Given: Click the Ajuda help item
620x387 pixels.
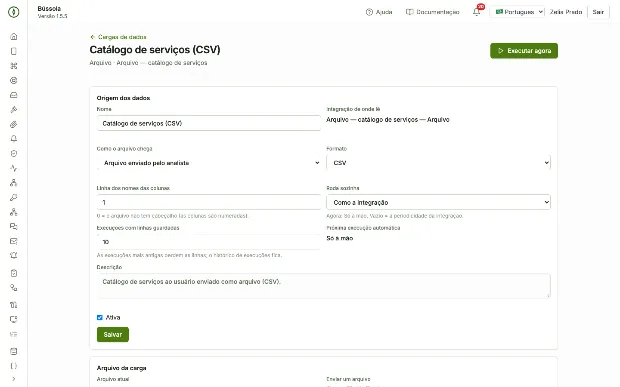Looking at the screenshot, I should point(379,12).
